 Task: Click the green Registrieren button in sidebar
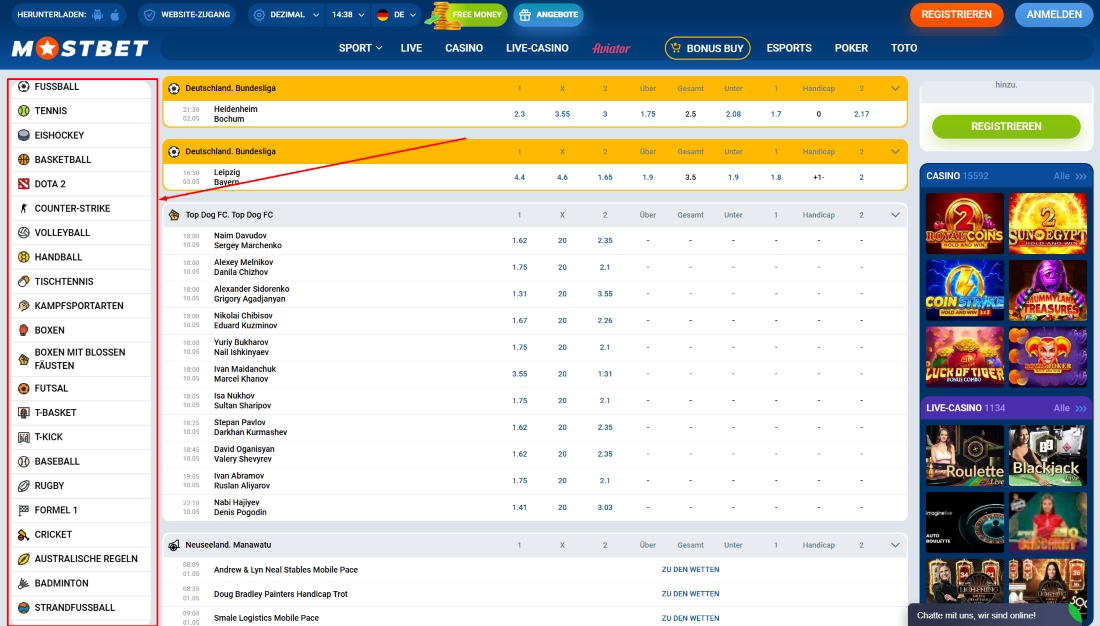click(x=1006, y=126)
